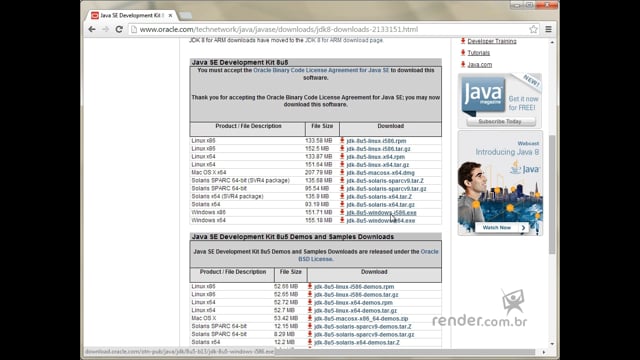Click download arrow icon for Windows x64 exe
The width and height of the screenshot is (640, 360).
[342, 220]
